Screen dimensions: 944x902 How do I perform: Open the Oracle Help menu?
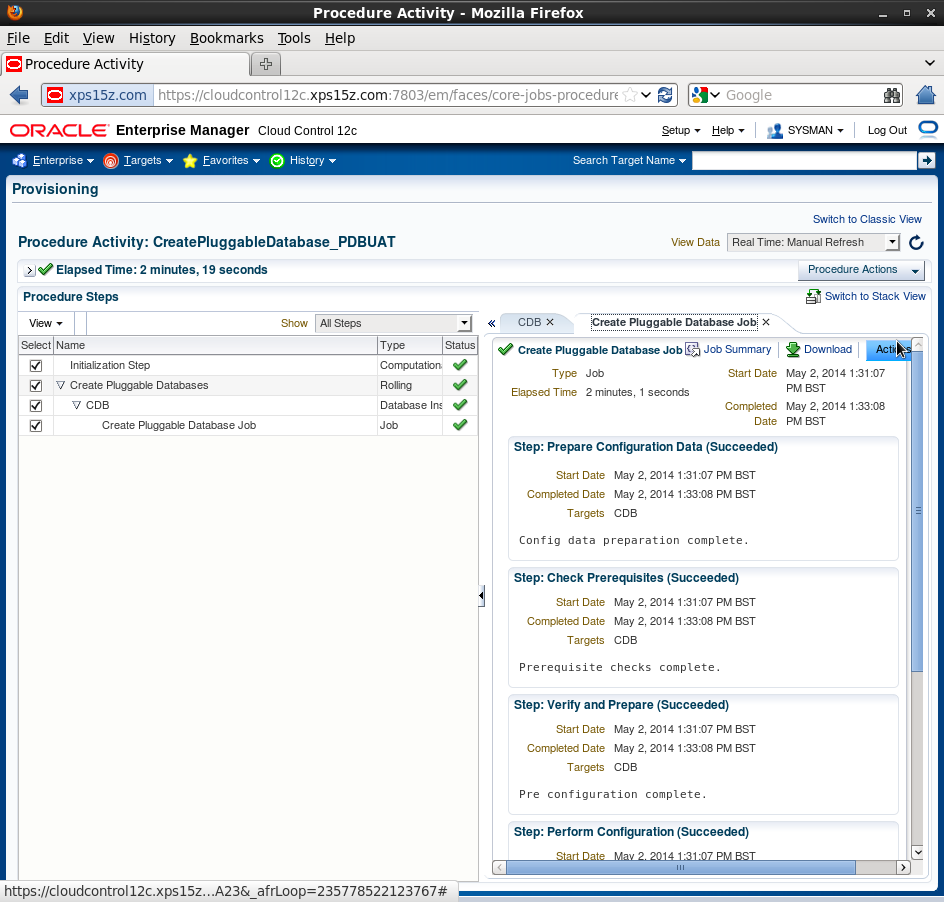click(728, 131)
